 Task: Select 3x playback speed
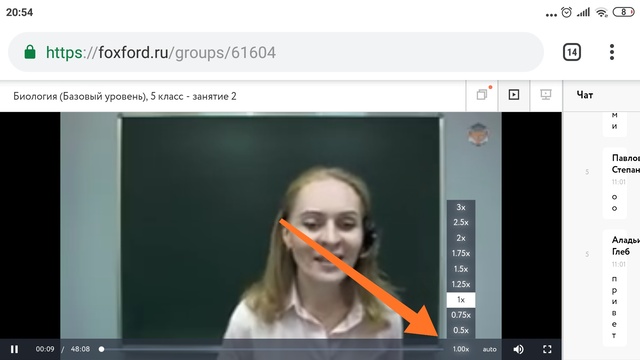pos(461,207)
